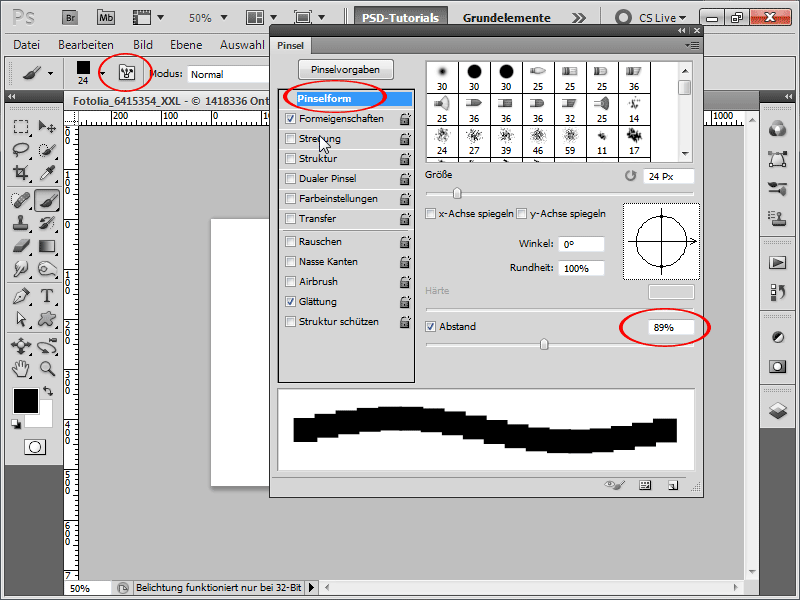Click the Abstand 89% input field
Viewport: 800px width, 600px height.
click(671, 327)
